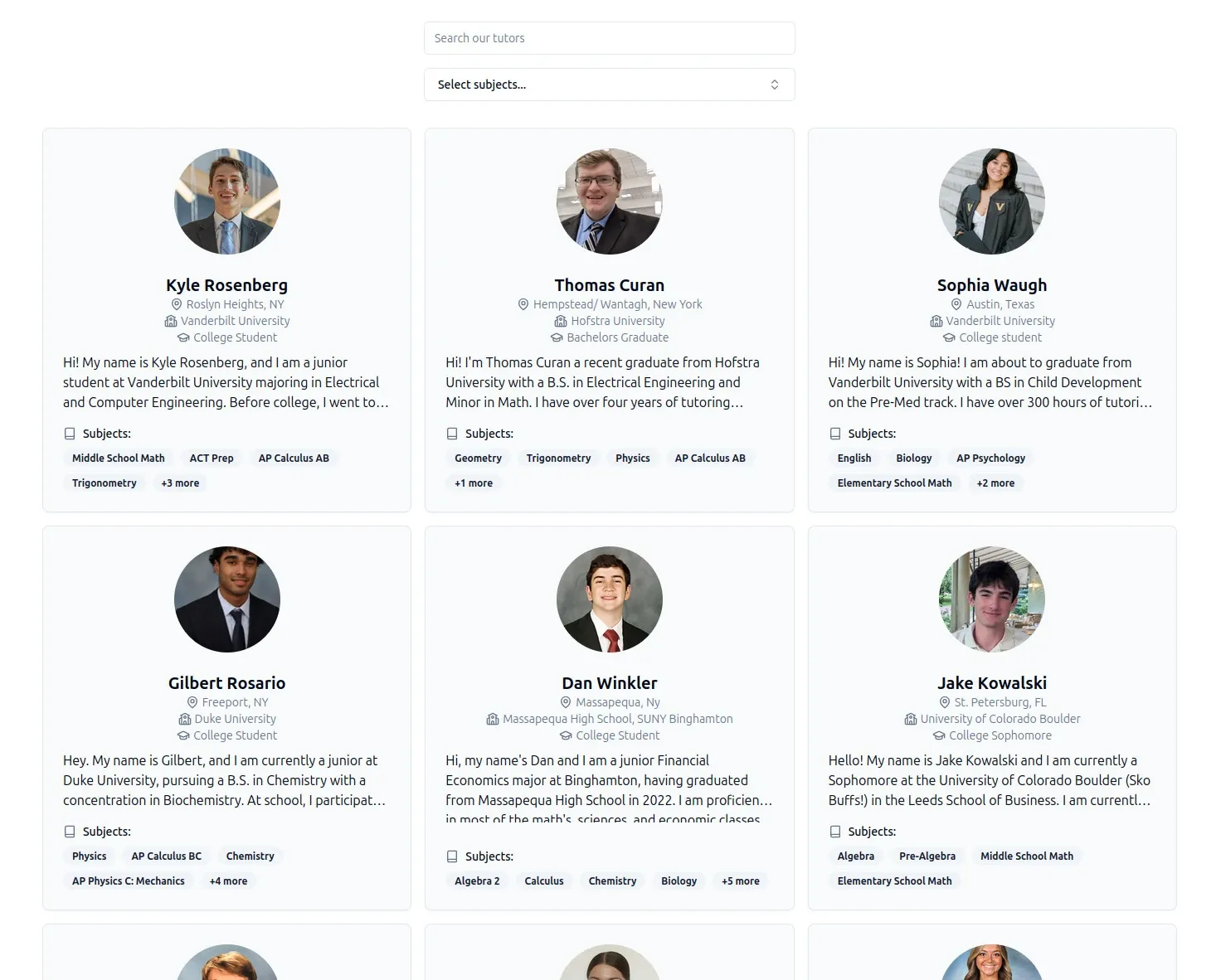Click Gilbert Rosario's profile photo
Screen dimensions: 1221x980
pos(227,599)
